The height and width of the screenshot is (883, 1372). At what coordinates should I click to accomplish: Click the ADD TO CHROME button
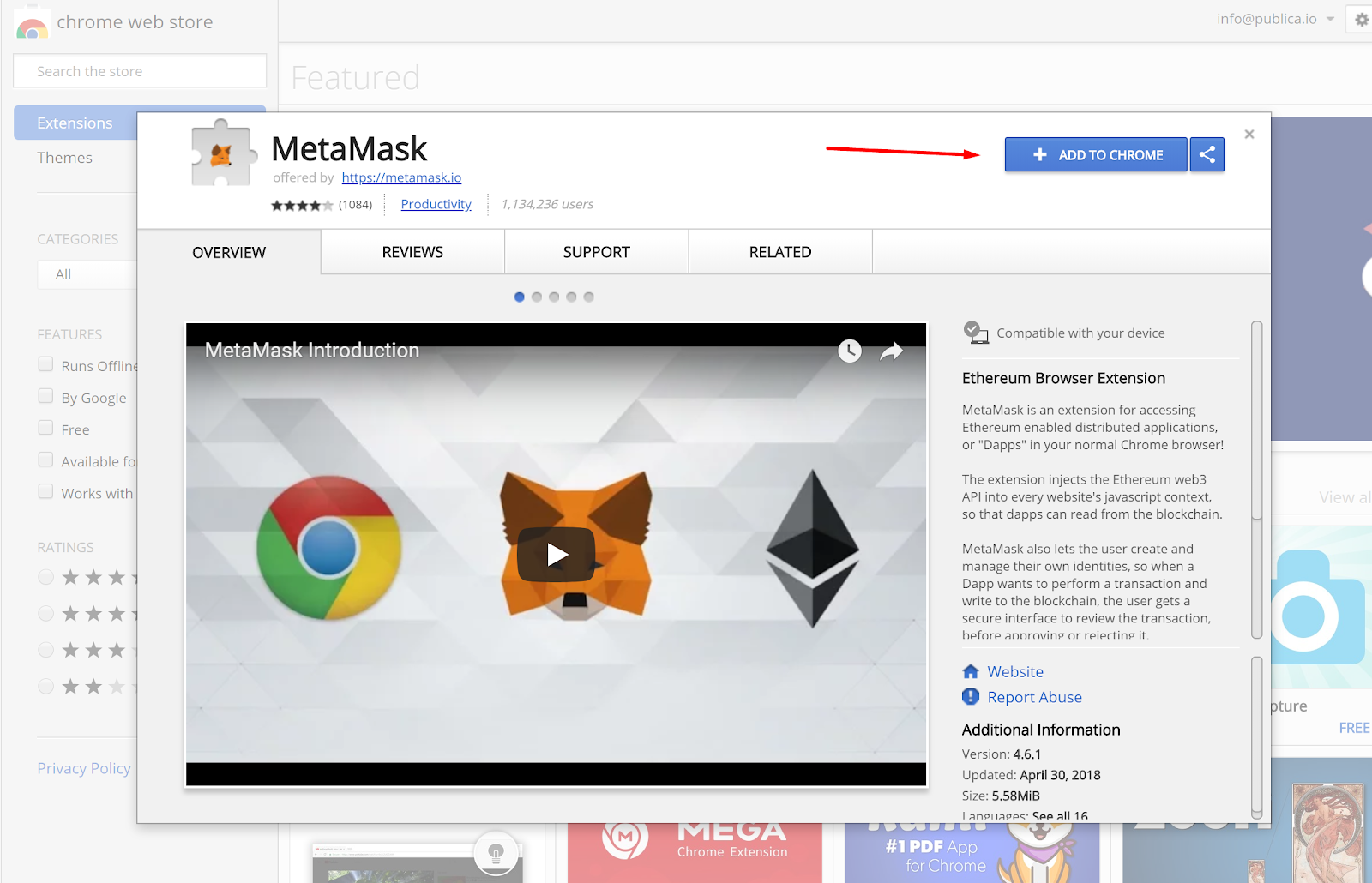[1096, 154]
